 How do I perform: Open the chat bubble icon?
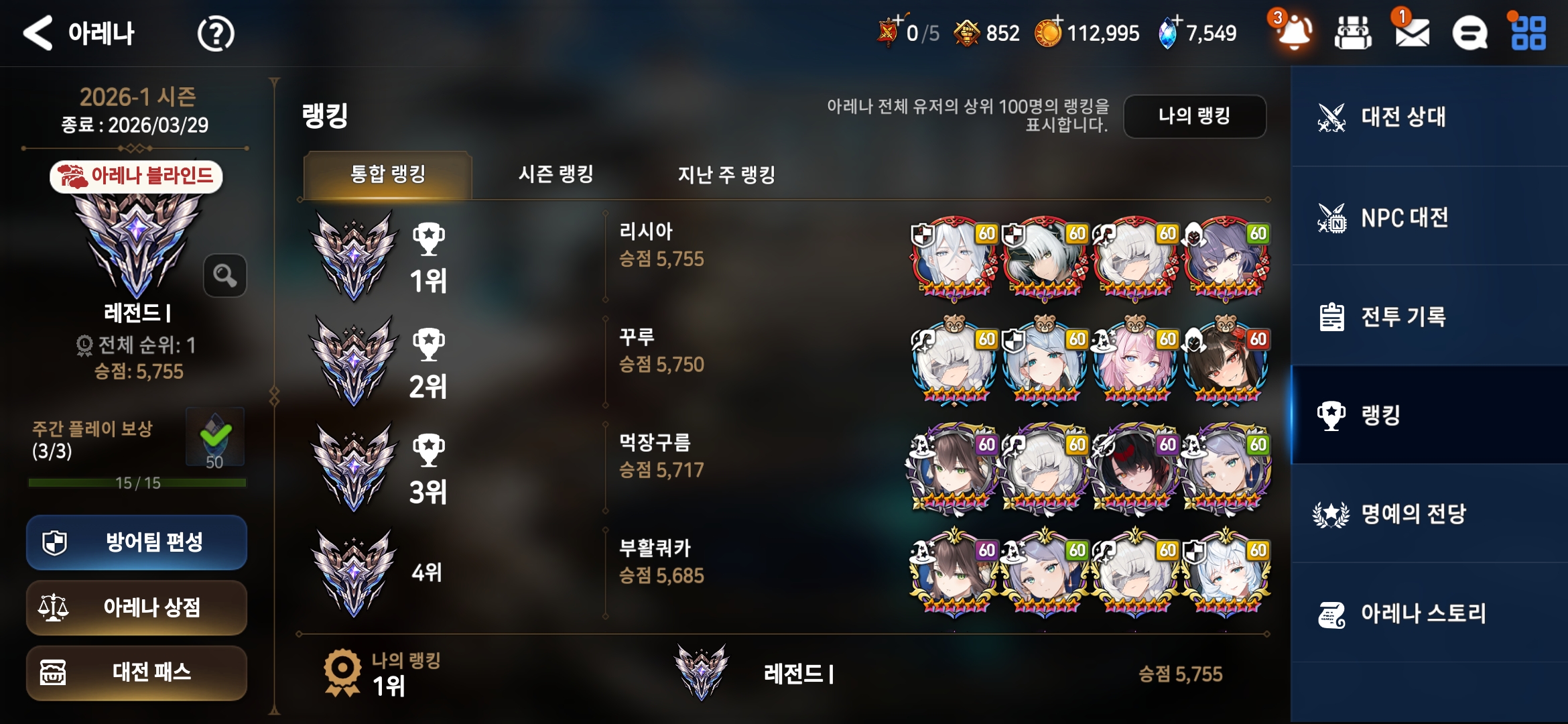point(1469,34)
